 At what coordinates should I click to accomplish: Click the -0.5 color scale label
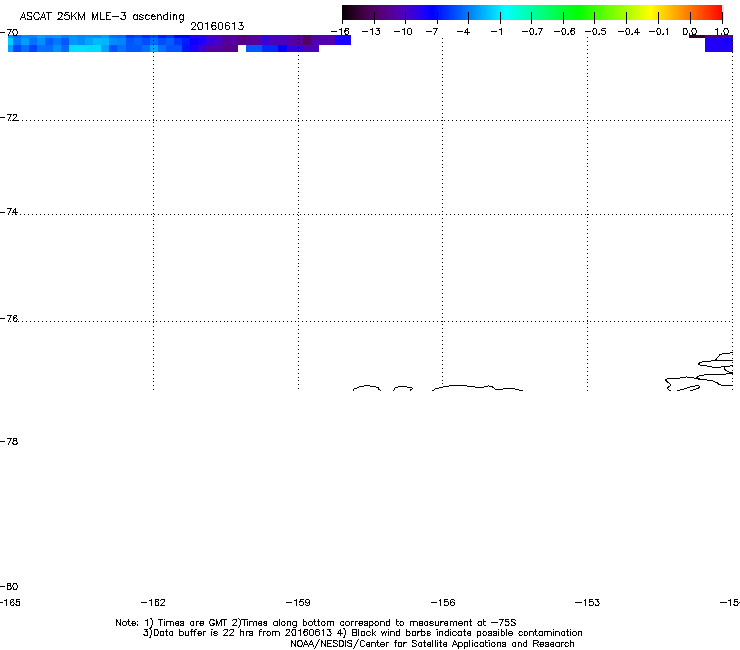point(596,32)
